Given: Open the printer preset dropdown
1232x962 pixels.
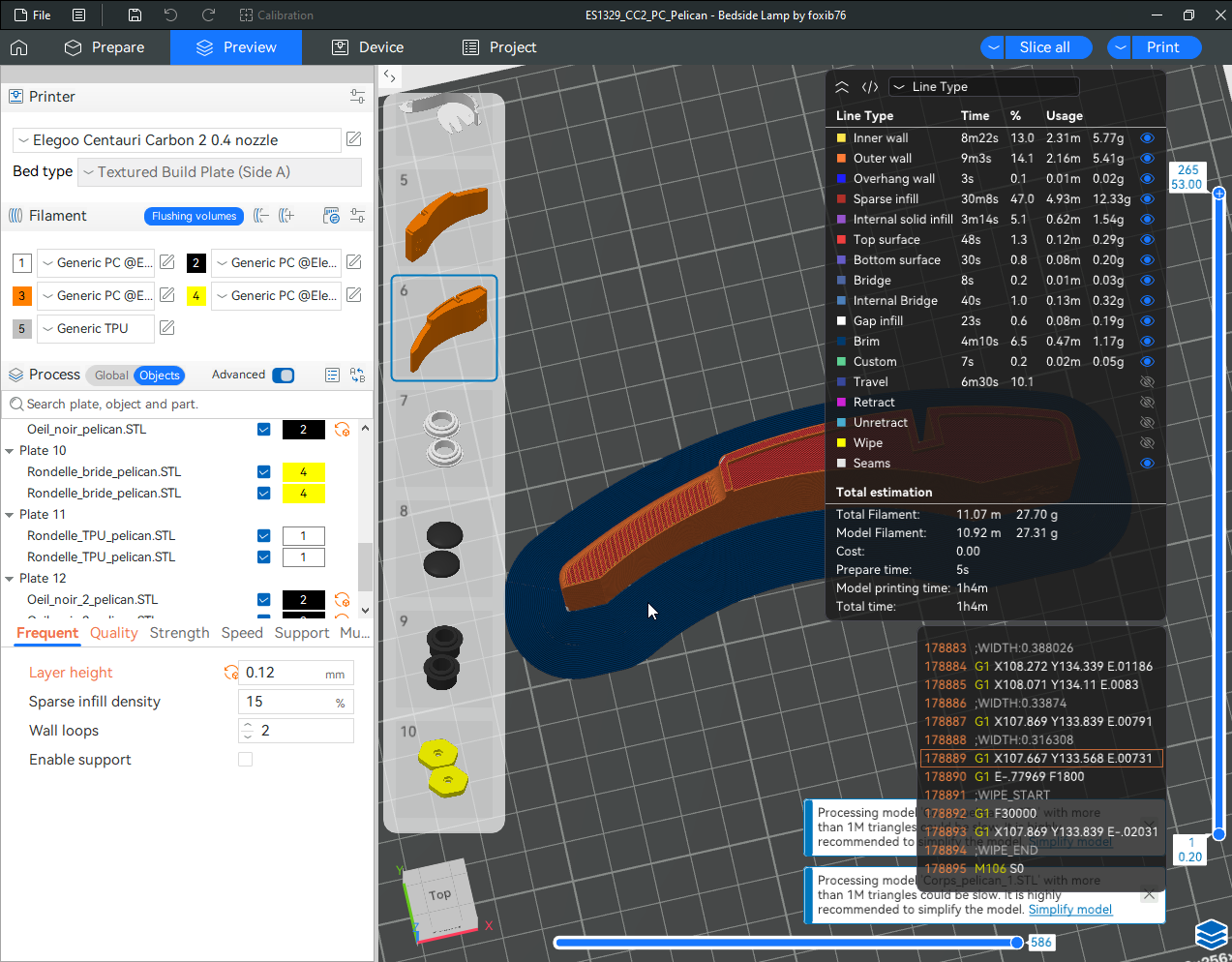Looking at the screenshot, I should point(176,140).
